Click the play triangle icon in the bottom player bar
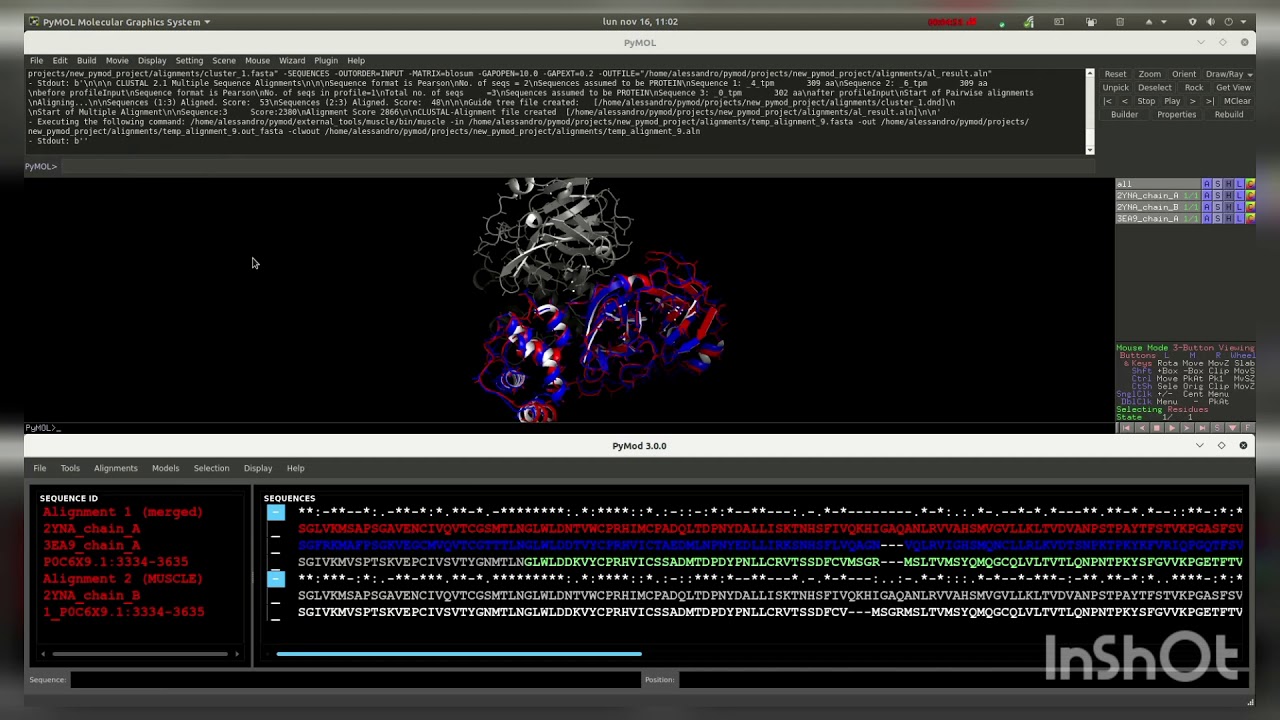1280x720 pixels. (x=1172, y=428)
